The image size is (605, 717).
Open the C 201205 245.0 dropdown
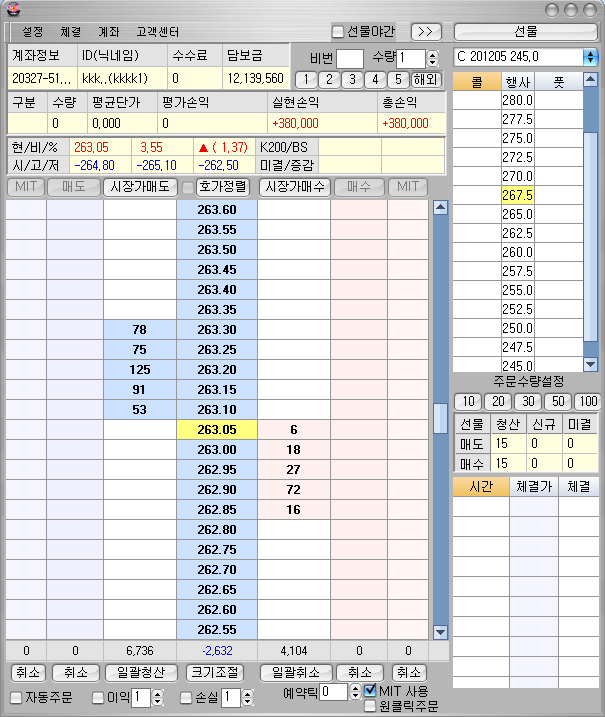pos(590,57)
